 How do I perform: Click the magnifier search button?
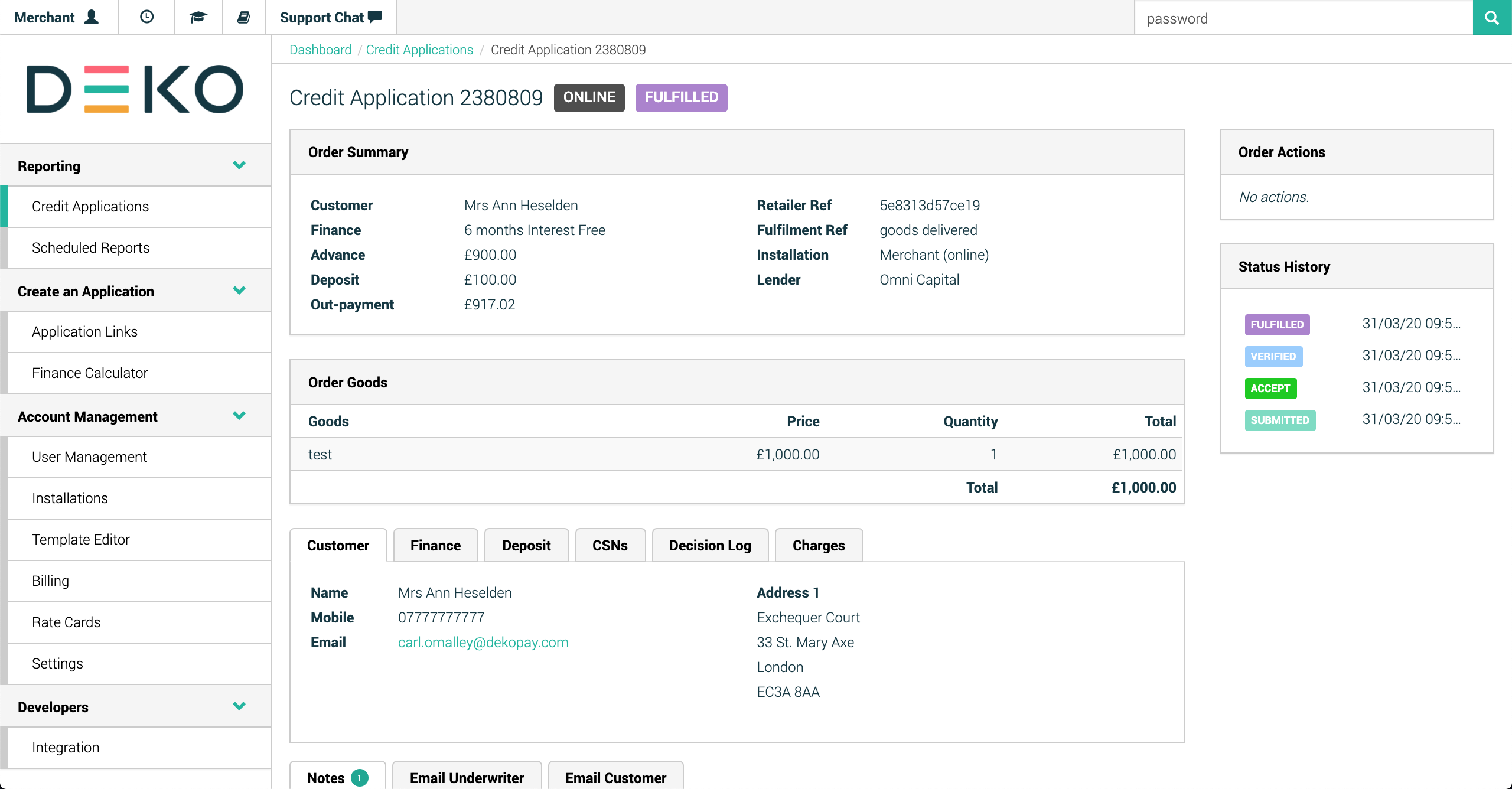tap(1491, 18)
